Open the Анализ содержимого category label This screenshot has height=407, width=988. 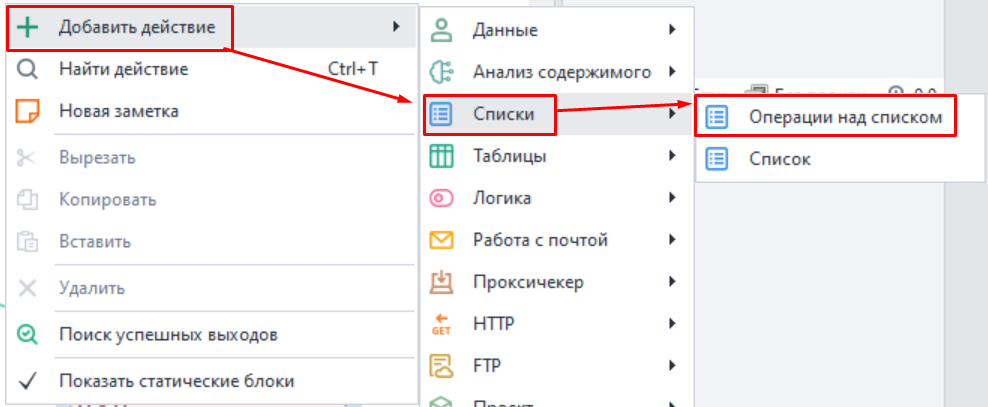tap(562, 72)
